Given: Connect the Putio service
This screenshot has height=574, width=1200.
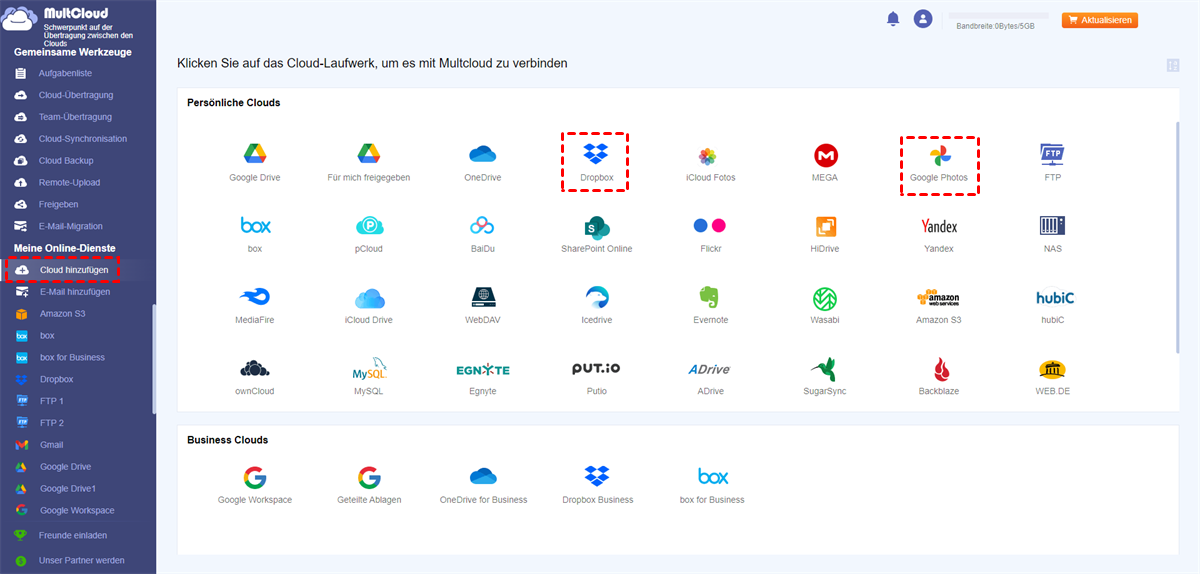Looking at the screenshot, I should click(x=596, y=368).
